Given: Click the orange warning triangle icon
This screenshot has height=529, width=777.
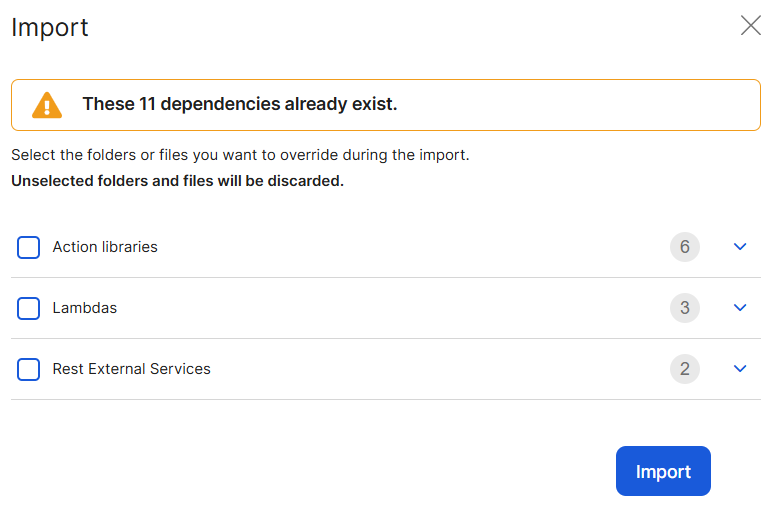Looking at the screenshot, I should pyautogui.click(x=47, y=105).
